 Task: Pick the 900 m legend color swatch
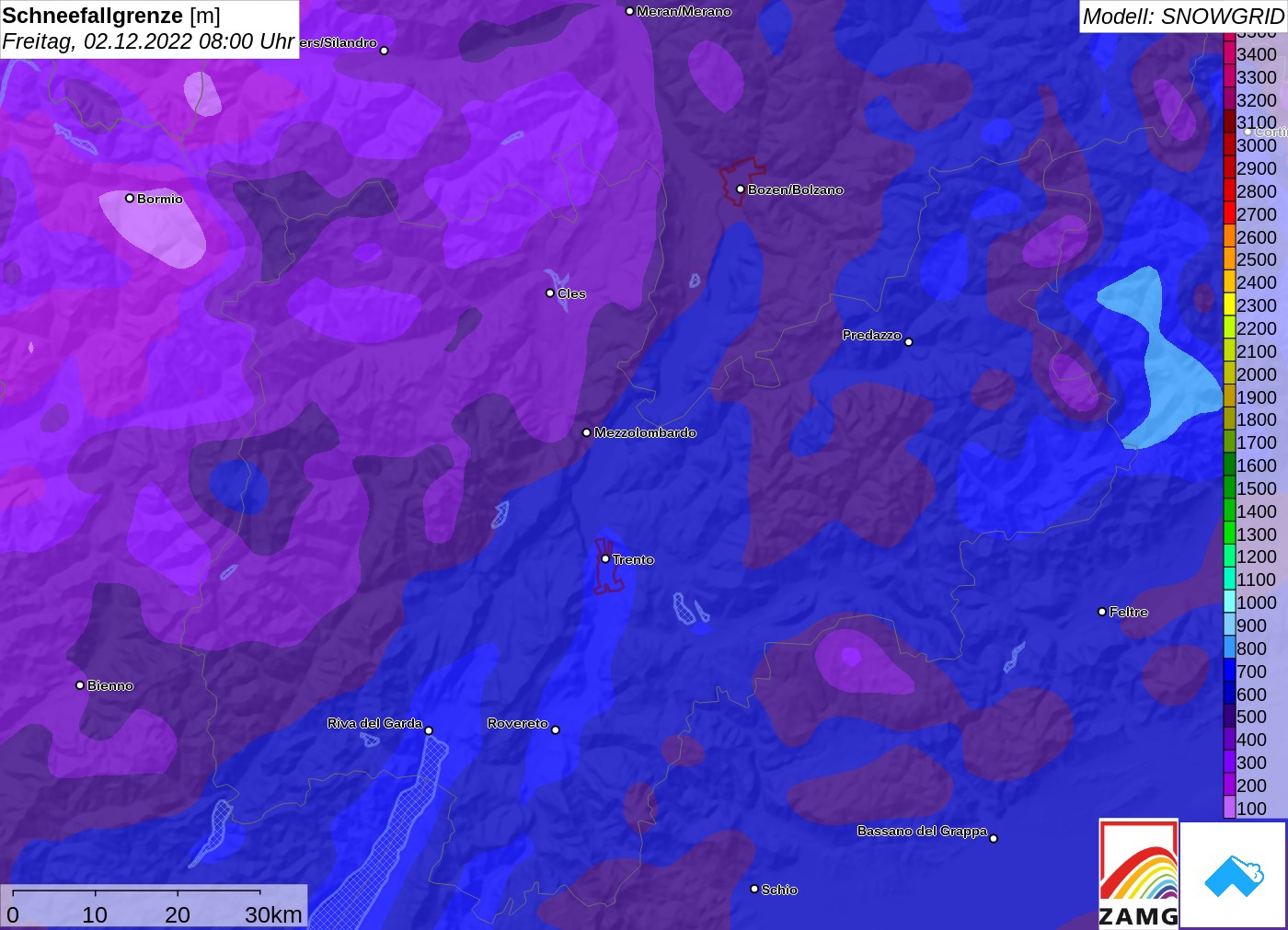click(x=1229, y=625)
